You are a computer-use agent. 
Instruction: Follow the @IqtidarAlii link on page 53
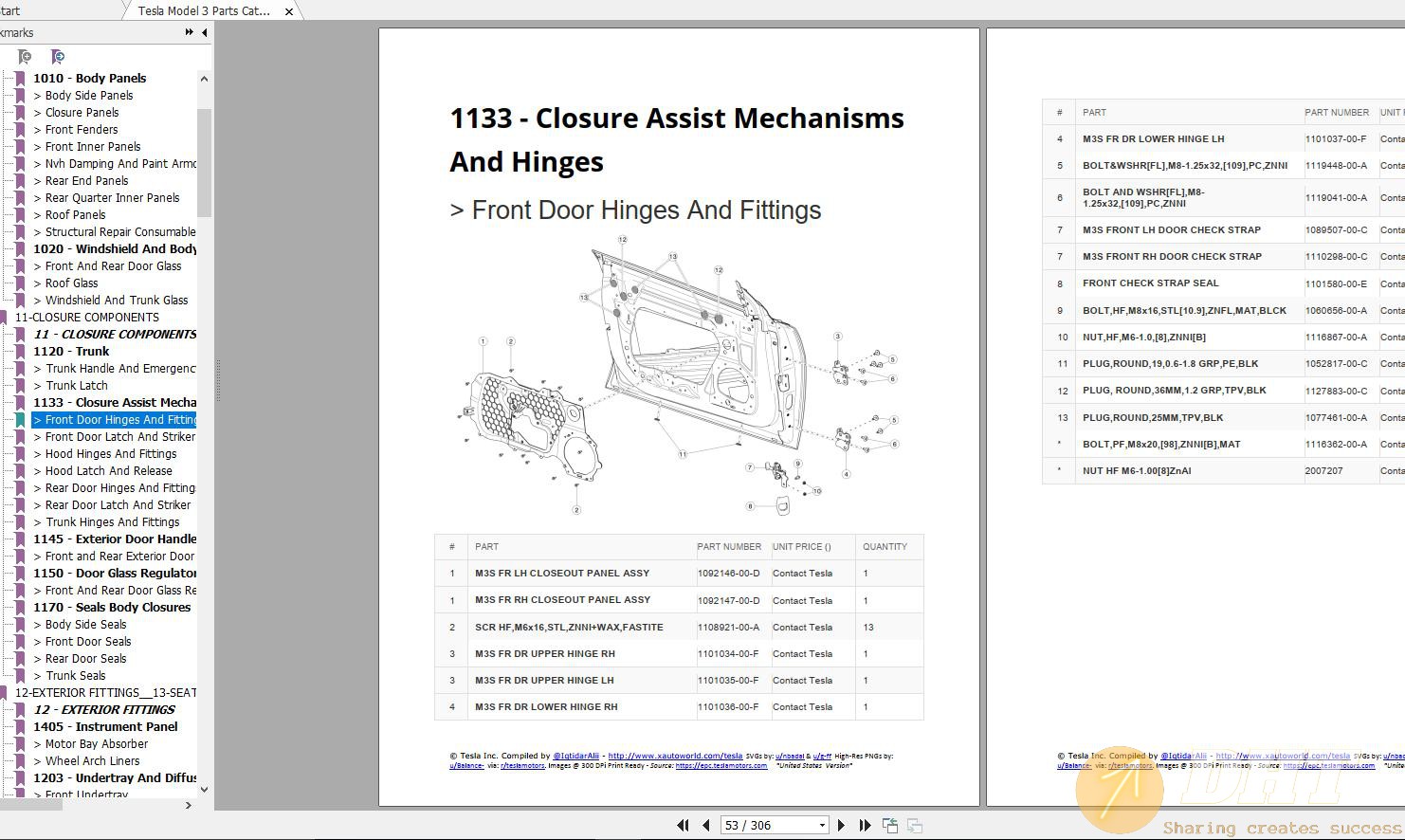(x=575, y=757)
